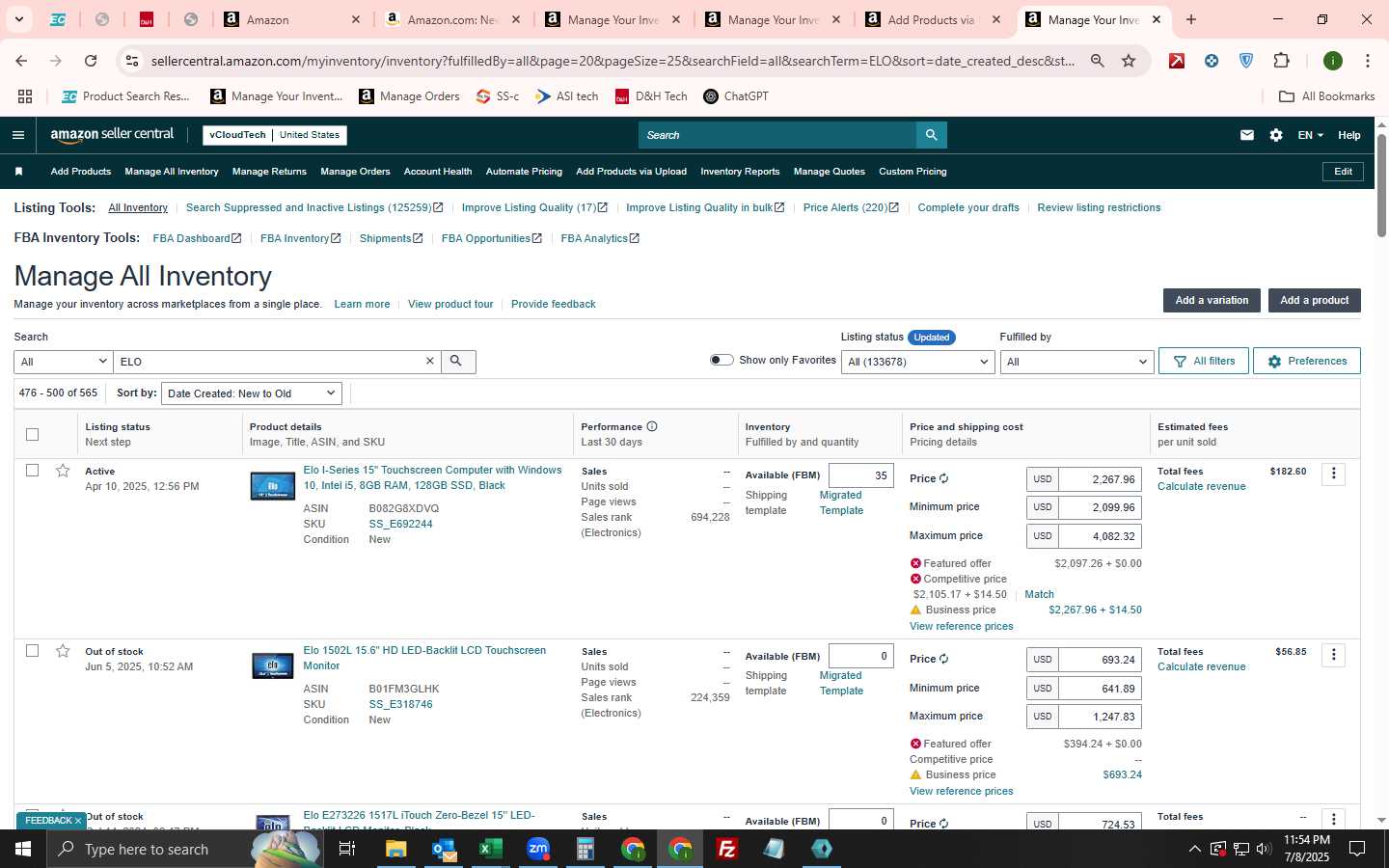
Task: Open Seller Central settings gear
Action: point(1276,135)
